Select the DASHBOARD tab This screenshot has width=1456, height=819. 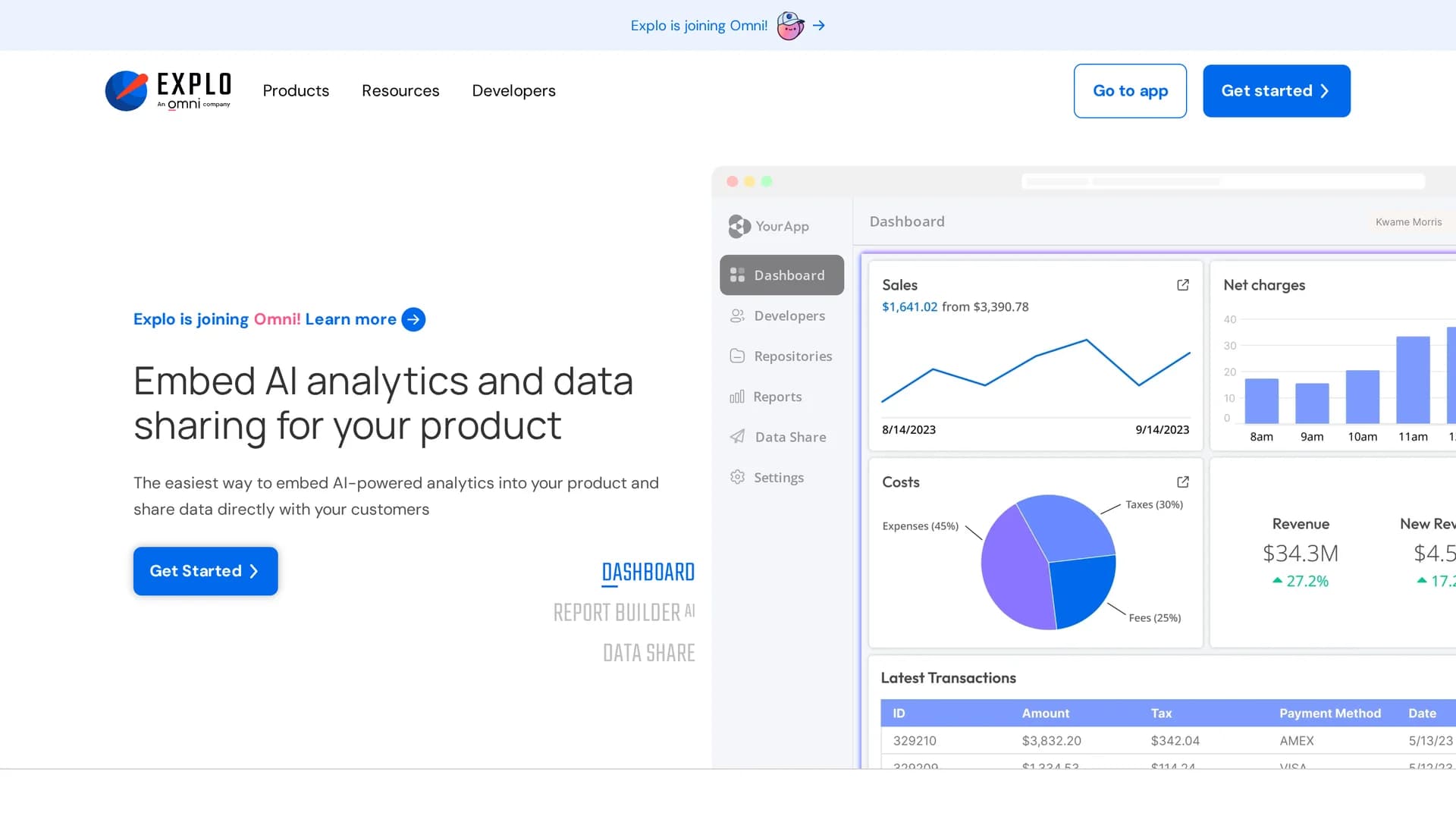click(648, 573)
